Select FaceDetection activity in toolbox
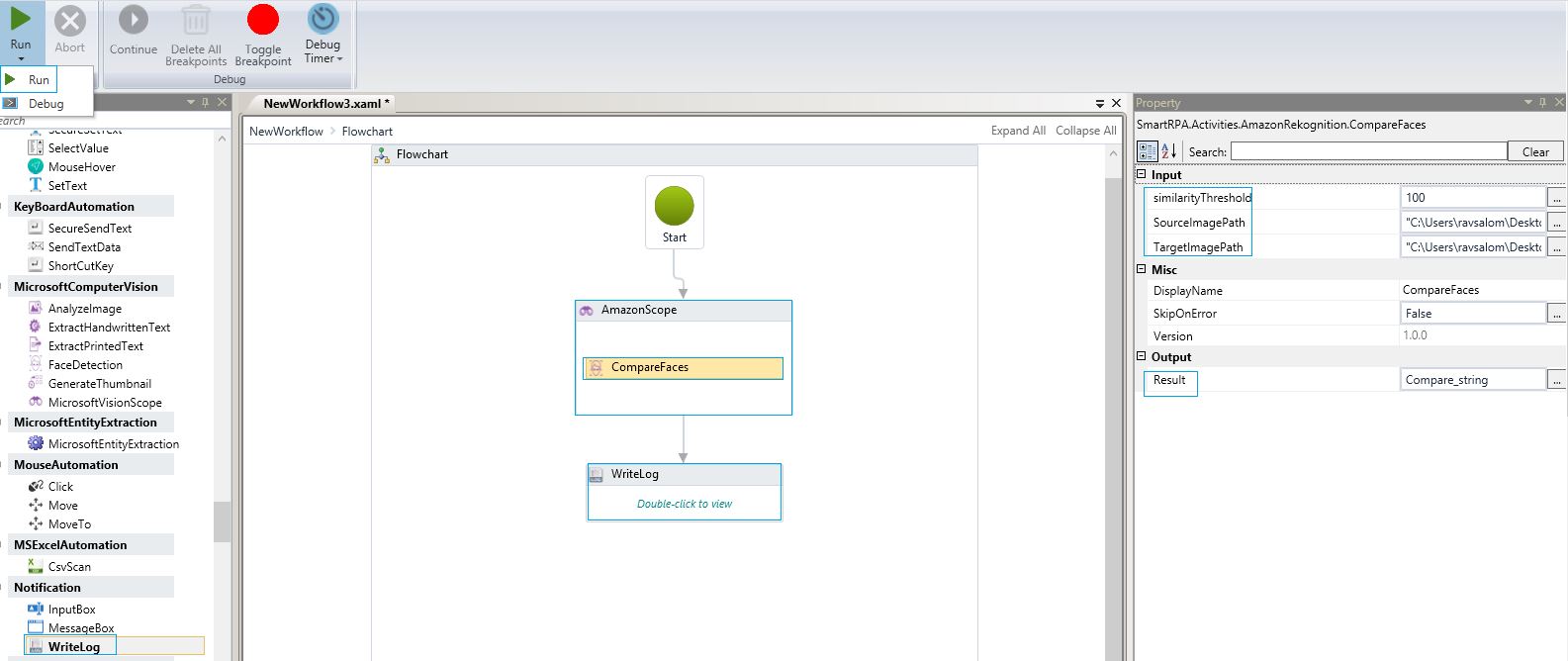The height and width of the screenshot is (661, 1568). click(85, 365)
